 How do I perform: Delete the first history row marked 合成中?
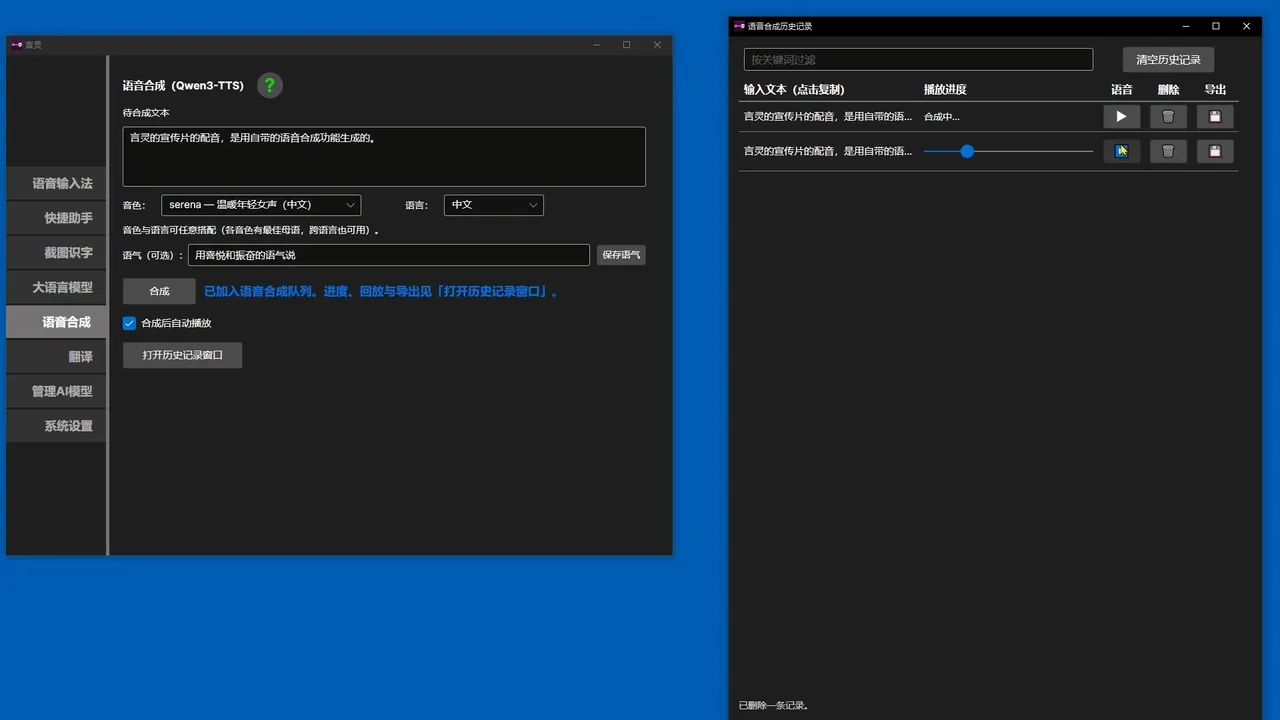[x=1168, y=117]
